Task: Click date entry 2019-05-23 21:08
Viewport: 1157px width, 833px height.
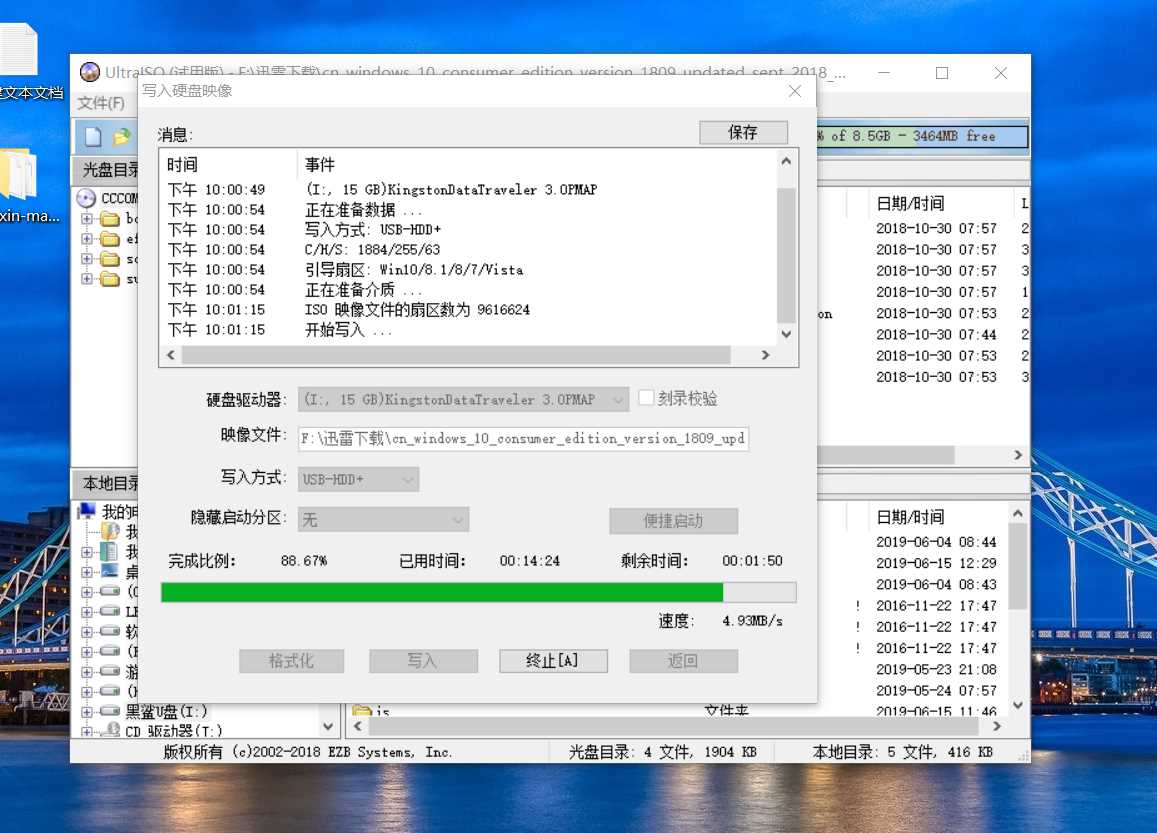Action: (x=936, y=669)
